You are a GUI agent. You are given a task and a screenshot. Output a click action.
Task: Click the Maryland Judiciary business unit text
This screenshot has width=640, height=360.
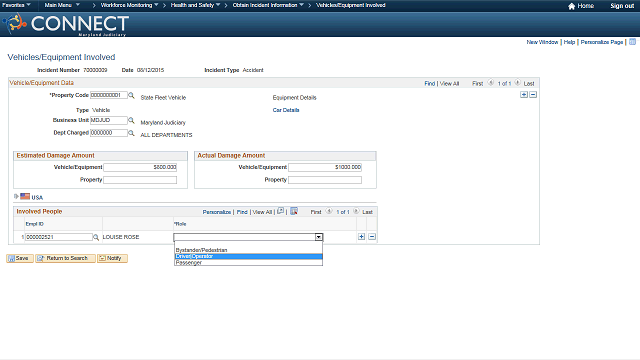(x=163, y=122)
